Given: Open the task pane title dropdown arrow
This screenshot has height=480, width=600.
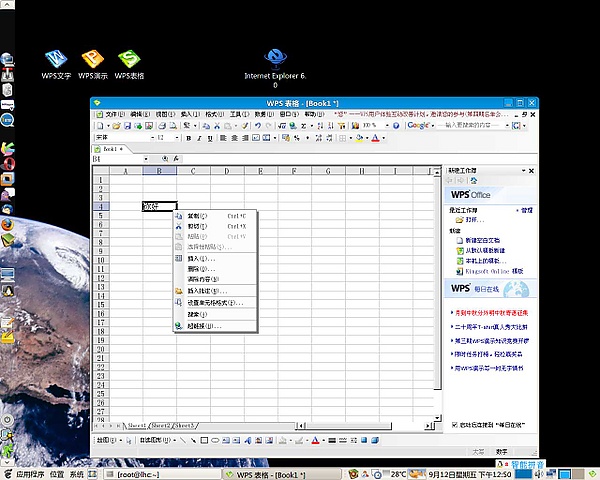Looking at the screenshot, I should coord(523,171).
